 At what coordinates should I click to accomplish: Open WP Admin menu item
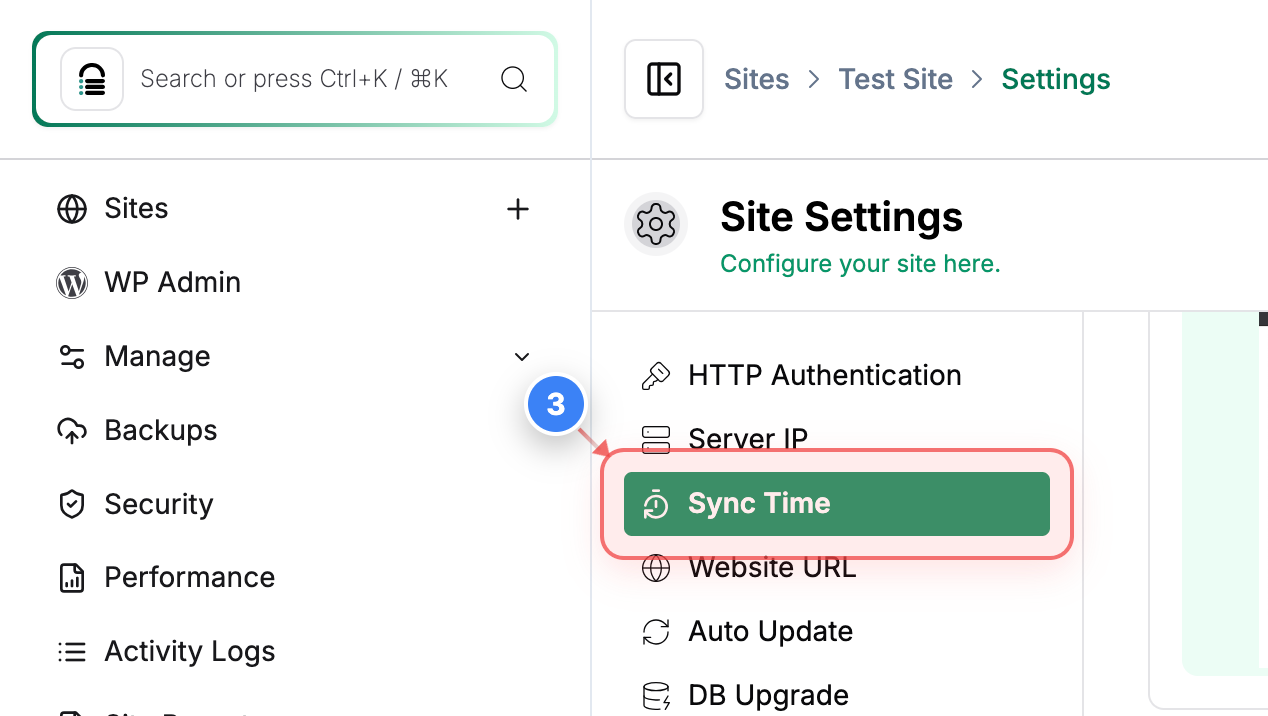172,282
